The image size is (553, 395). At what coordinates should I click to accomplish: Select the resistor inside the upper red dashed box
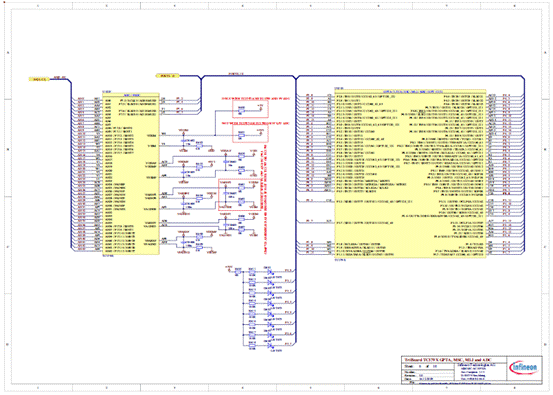click(x=242, y=111)
